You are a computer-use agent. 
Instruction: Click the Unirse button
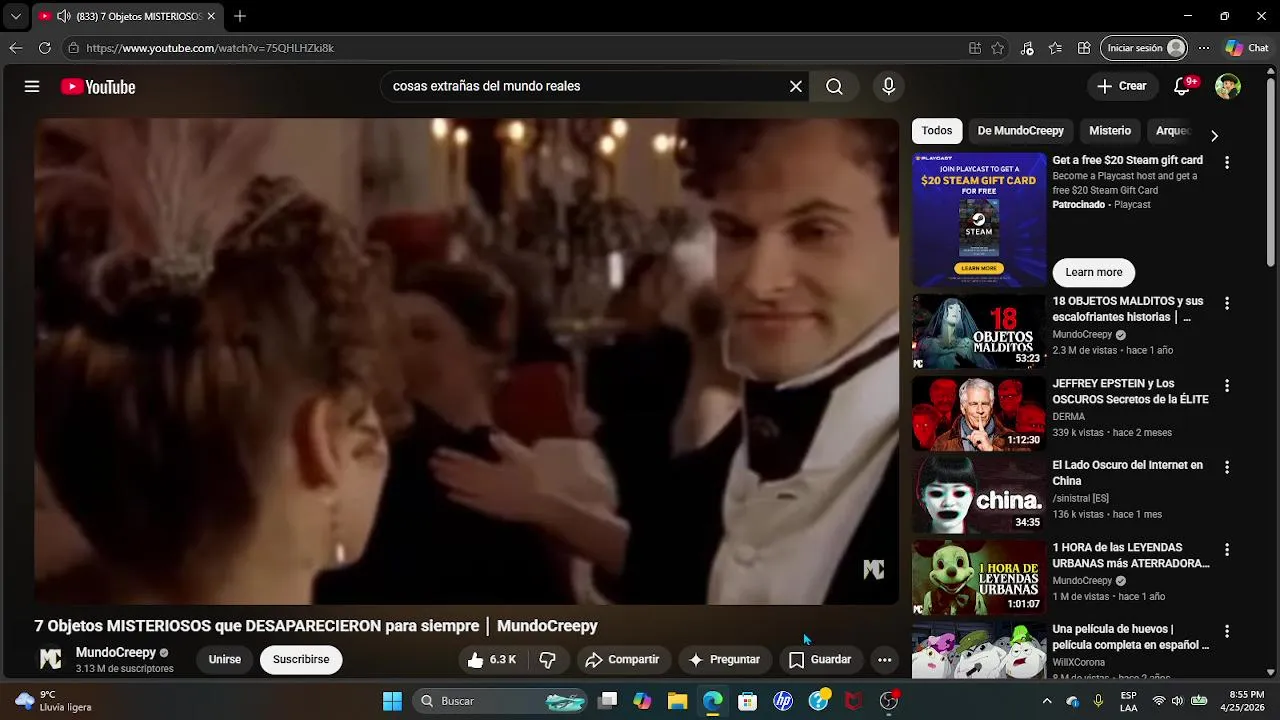(225, 660)
